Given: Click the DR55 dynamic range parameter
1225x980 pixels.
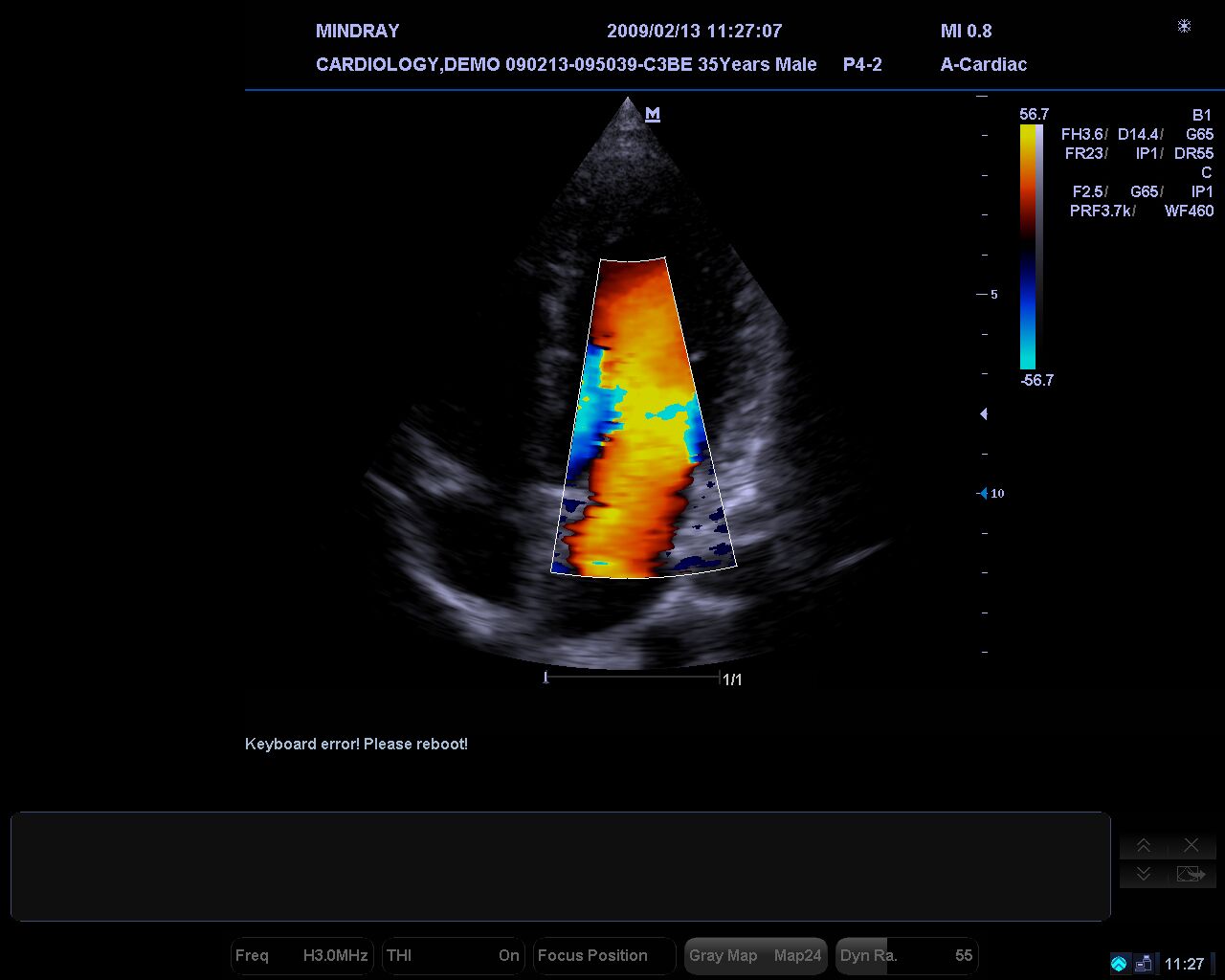Looking at the screenshot, I should click(x=1193, y=153).
